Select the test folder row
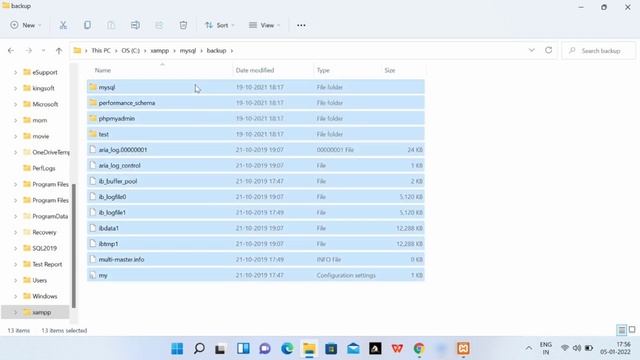 coord(256,134)
